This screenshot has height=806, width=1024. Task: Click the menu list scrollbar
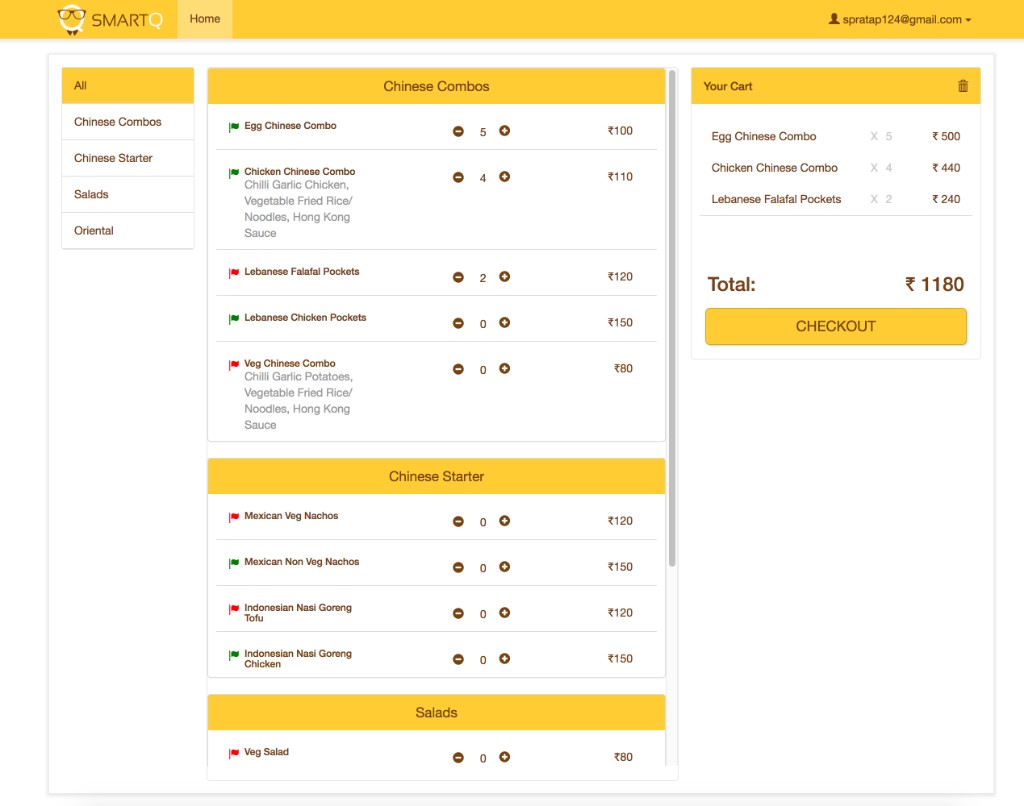pyautogui.click(x=672, y=318)
